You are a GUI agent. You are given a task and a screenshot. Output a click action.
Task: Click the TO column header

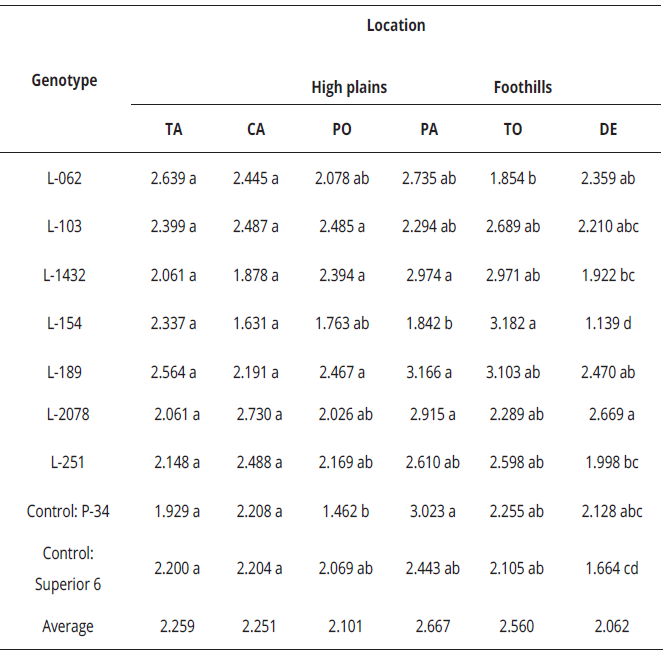(x=513, y=129)
